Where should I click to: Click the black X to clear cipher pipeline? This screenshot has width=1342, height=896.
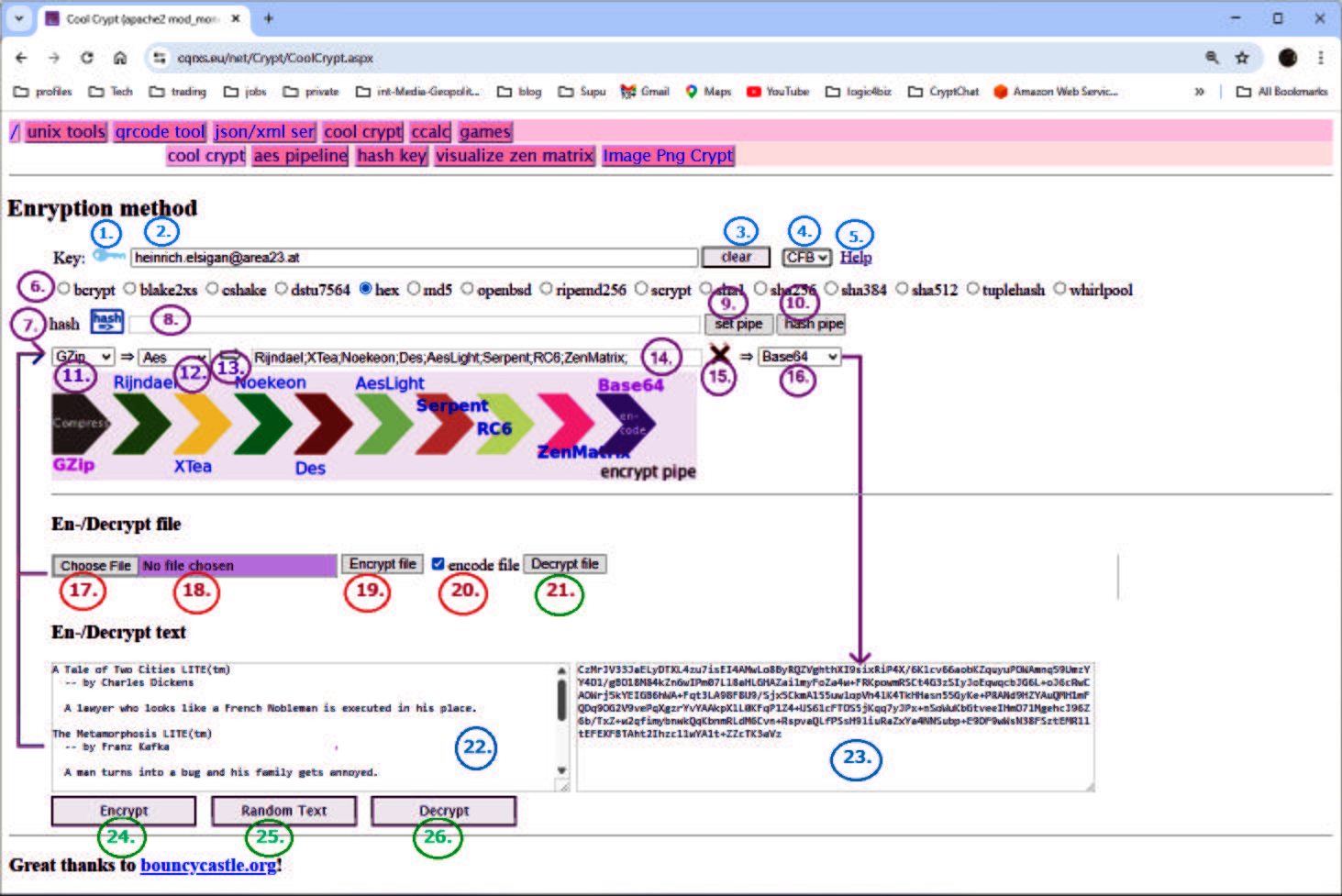click(719, 355)
